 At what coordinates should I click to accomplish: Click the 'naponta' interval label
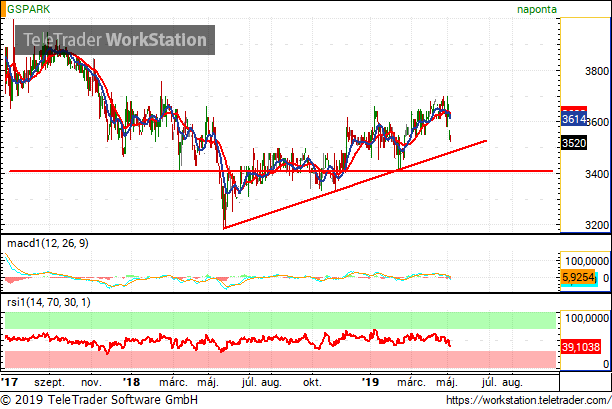point(537,9)
